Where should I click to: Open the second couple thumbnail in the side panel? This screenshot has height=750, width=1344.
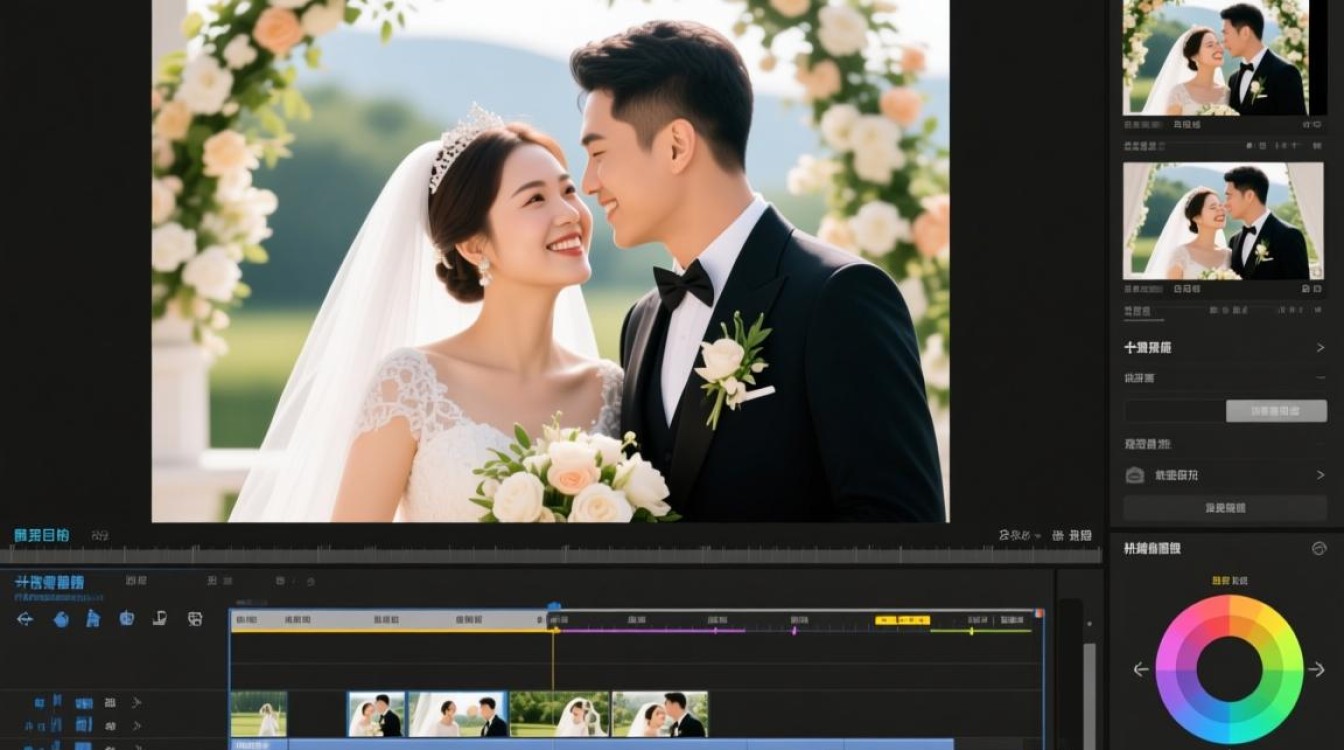click(x=1223, y=221)
